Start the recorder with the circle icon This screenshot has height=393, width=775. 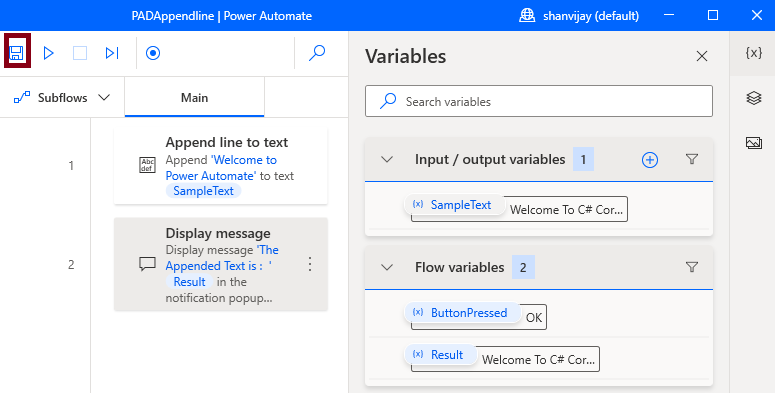pyautogui.click(x=153, y=53)
